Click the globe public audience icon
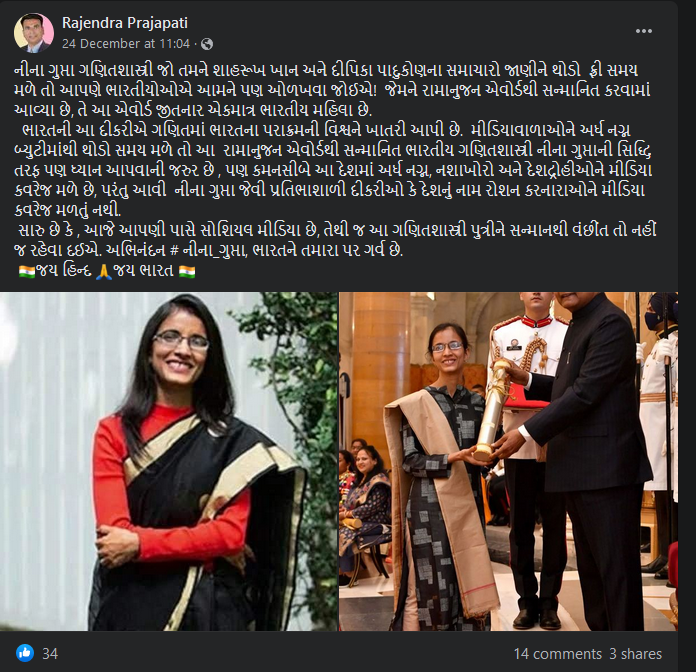696x672 pixels. pos(207,44)
